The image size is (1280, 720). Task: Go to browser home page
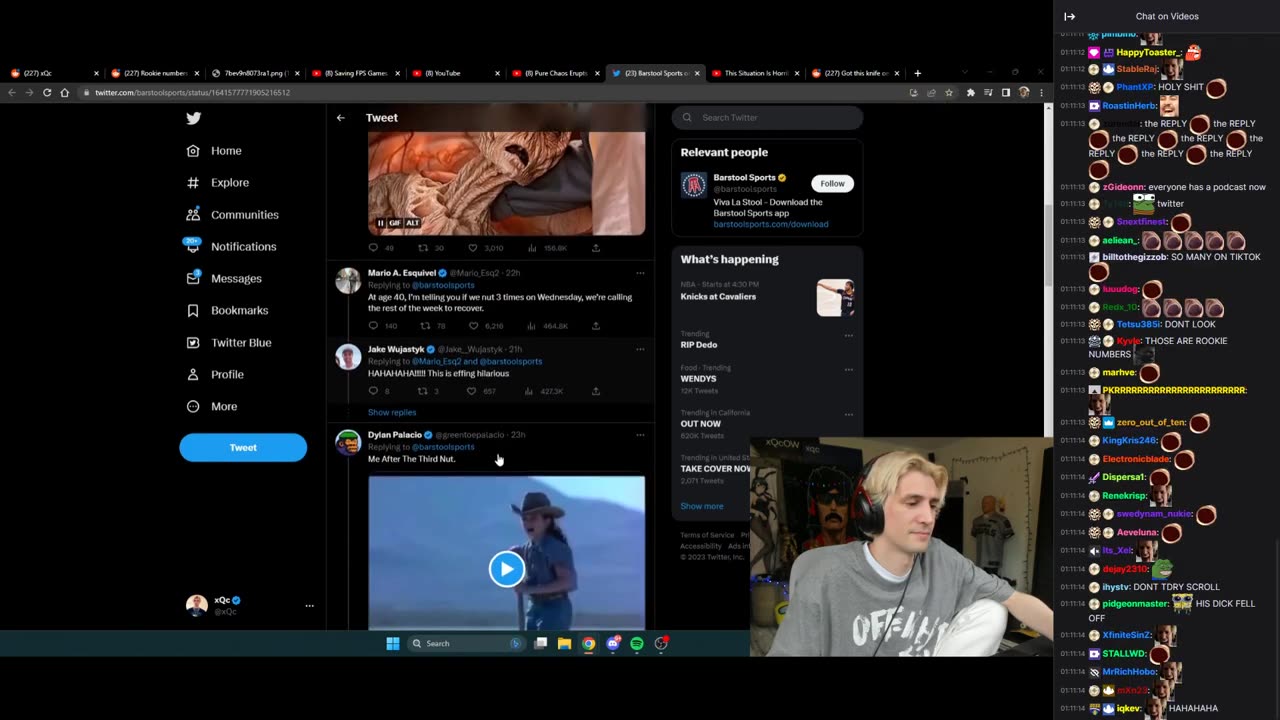click(x=65, y=93)
